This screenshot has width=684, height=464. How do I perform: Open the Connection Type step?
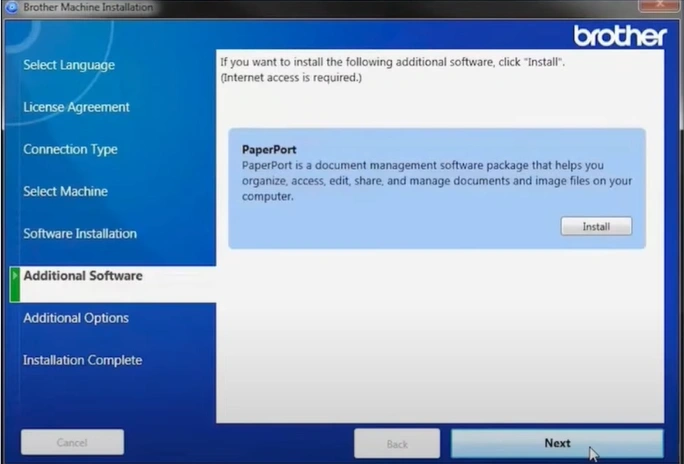(70, 149)
